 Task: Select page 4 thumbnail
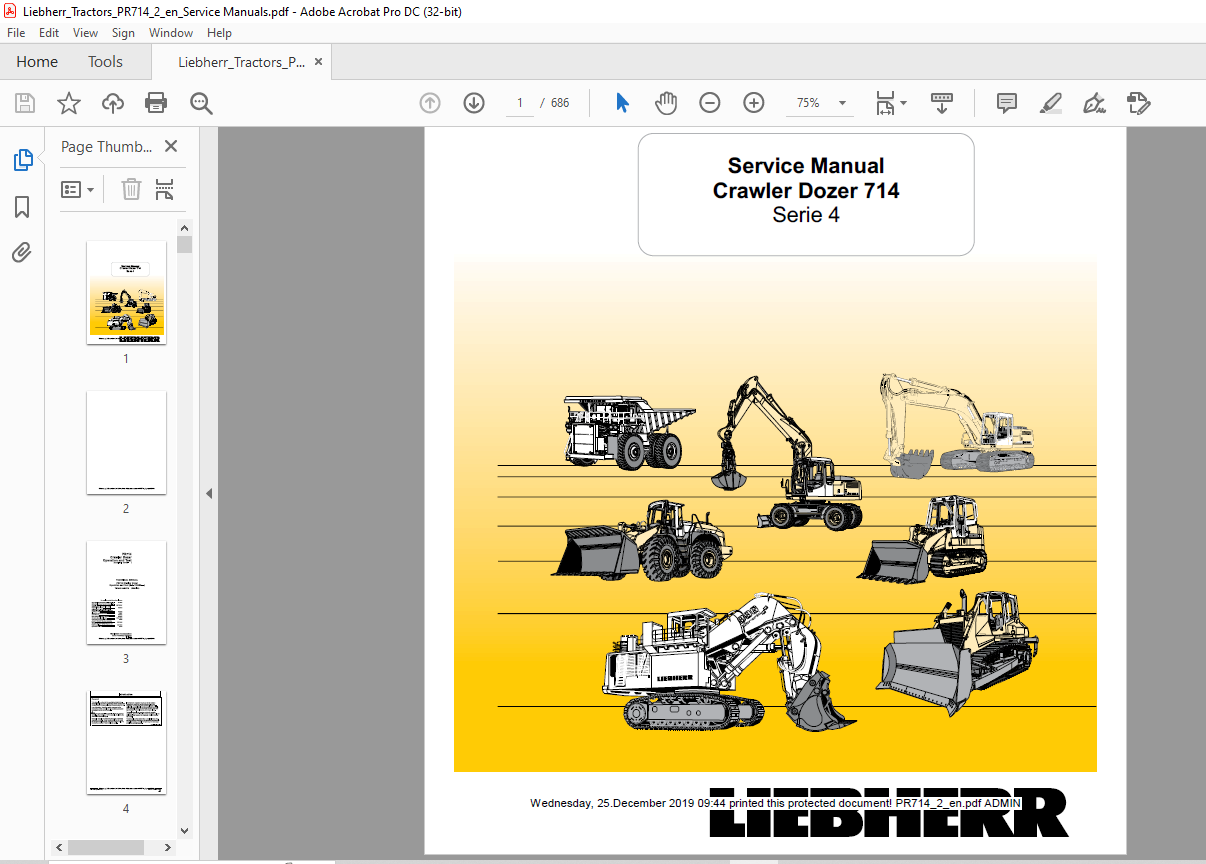(126, 742)
